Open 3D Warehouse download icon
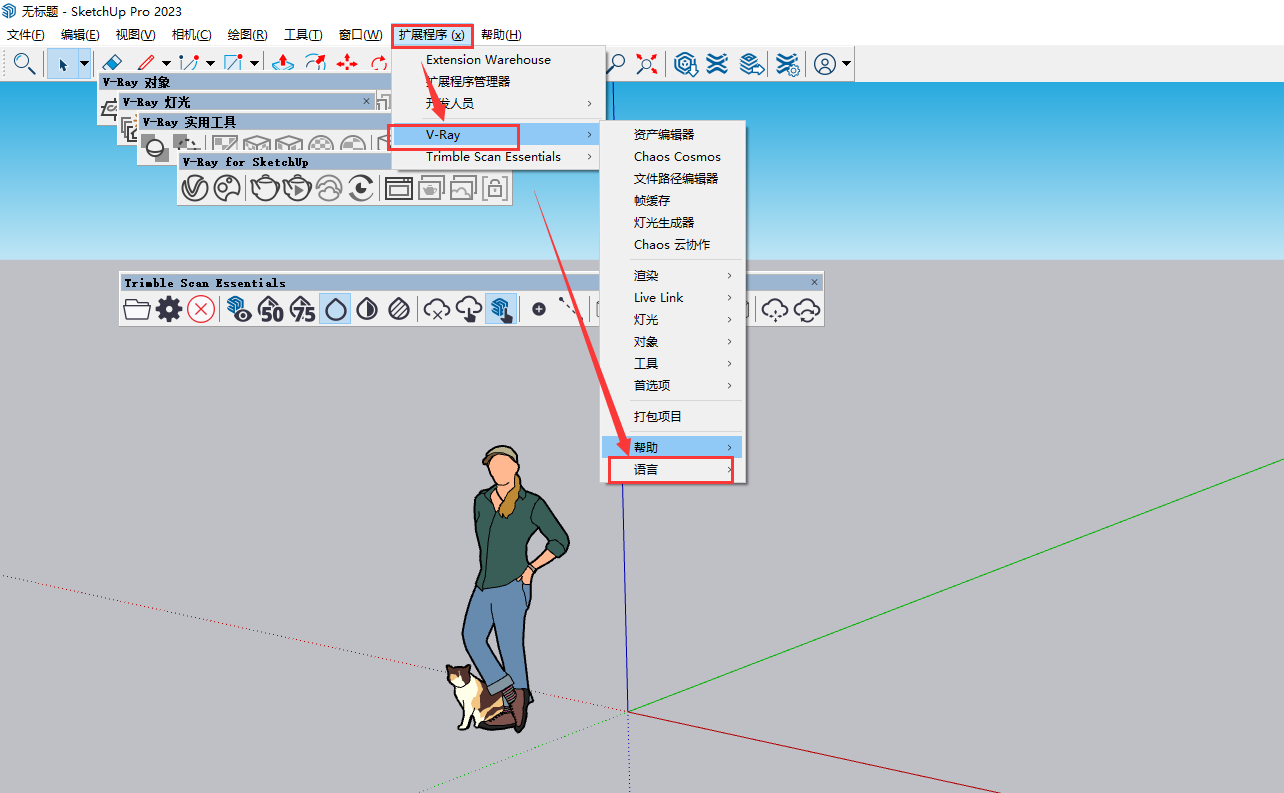The width and height of the screenshot is (1284, 793). (685, 64)
